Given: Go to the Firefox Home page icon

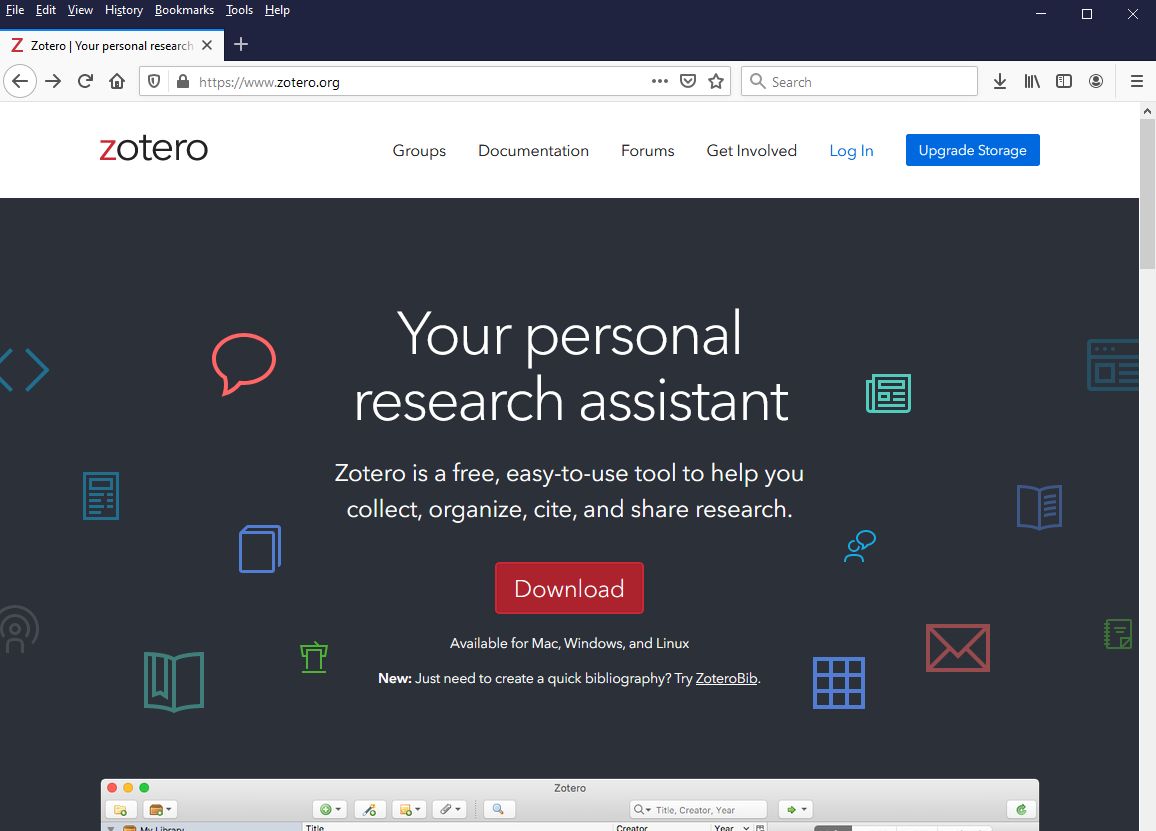Looking at the screenshot, I should click(117, 81).
